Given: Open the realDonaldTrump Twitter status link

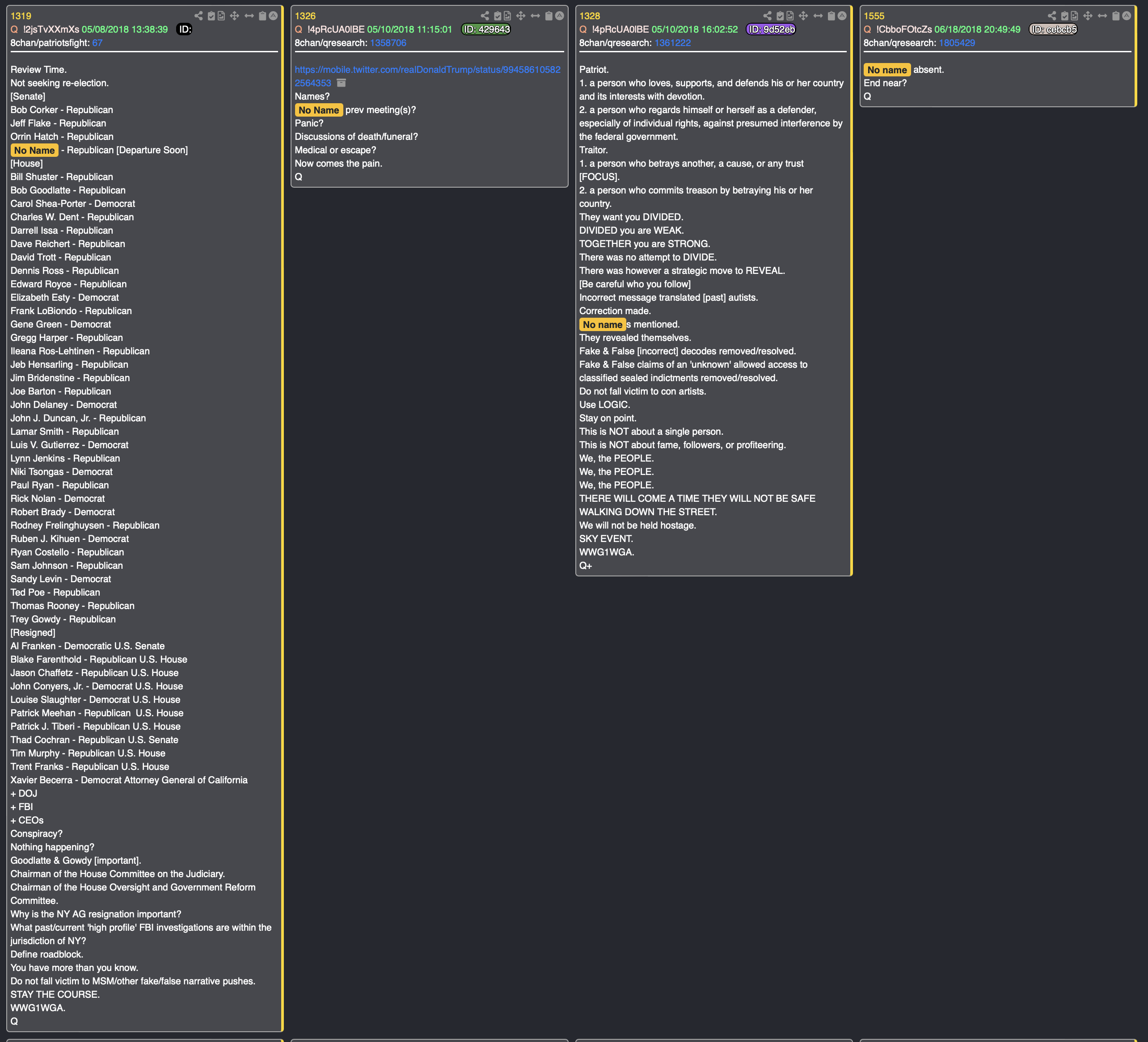Looking at the screenshot, I should pos(428,76).
